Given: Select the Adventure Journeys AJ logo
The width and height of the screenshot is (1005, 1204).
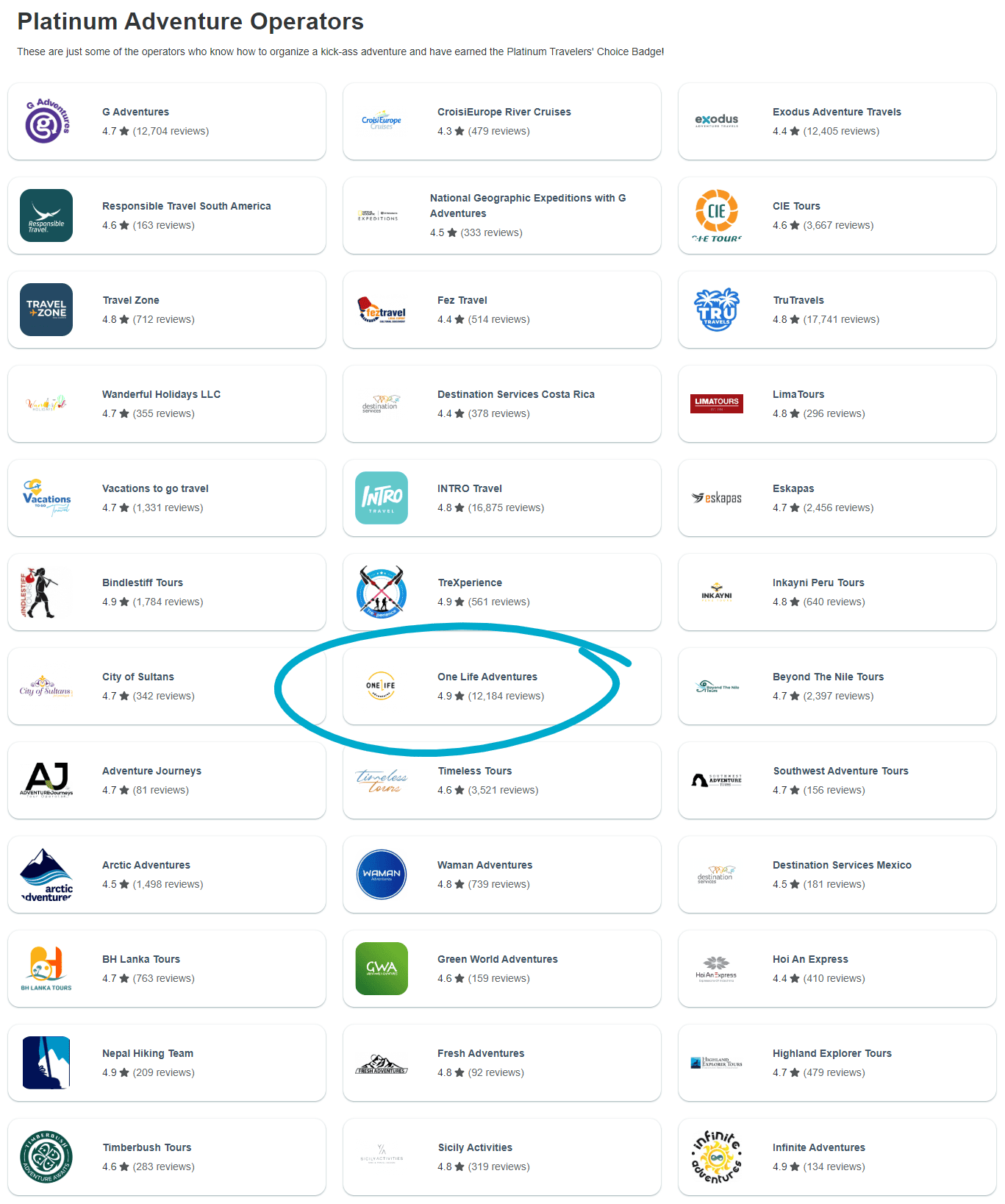Looking at the screenshot, I should pos(46,780).
